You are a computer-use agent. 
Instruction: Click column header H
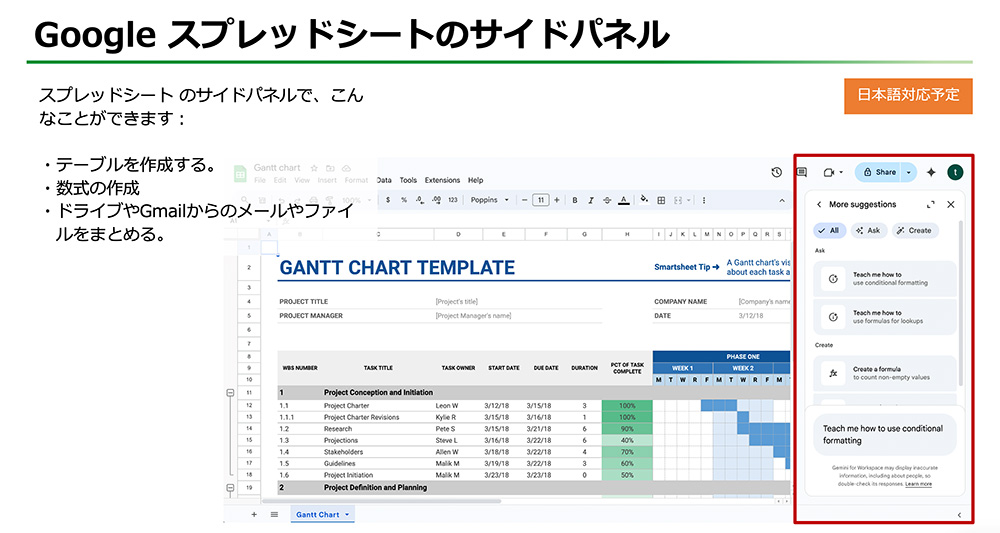(627, 235)
